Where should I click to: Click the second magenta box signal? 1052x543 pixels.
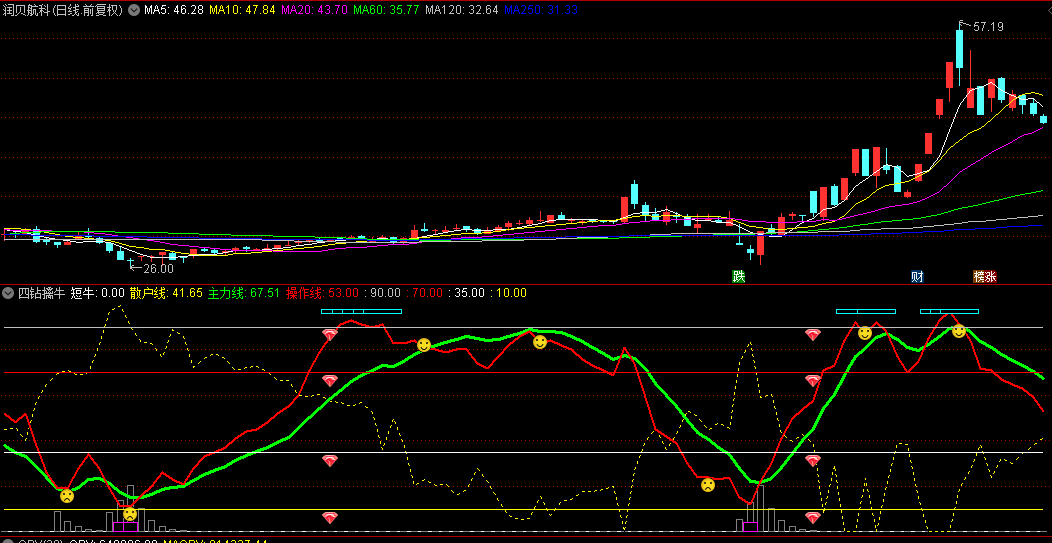(x=750, y=527)
